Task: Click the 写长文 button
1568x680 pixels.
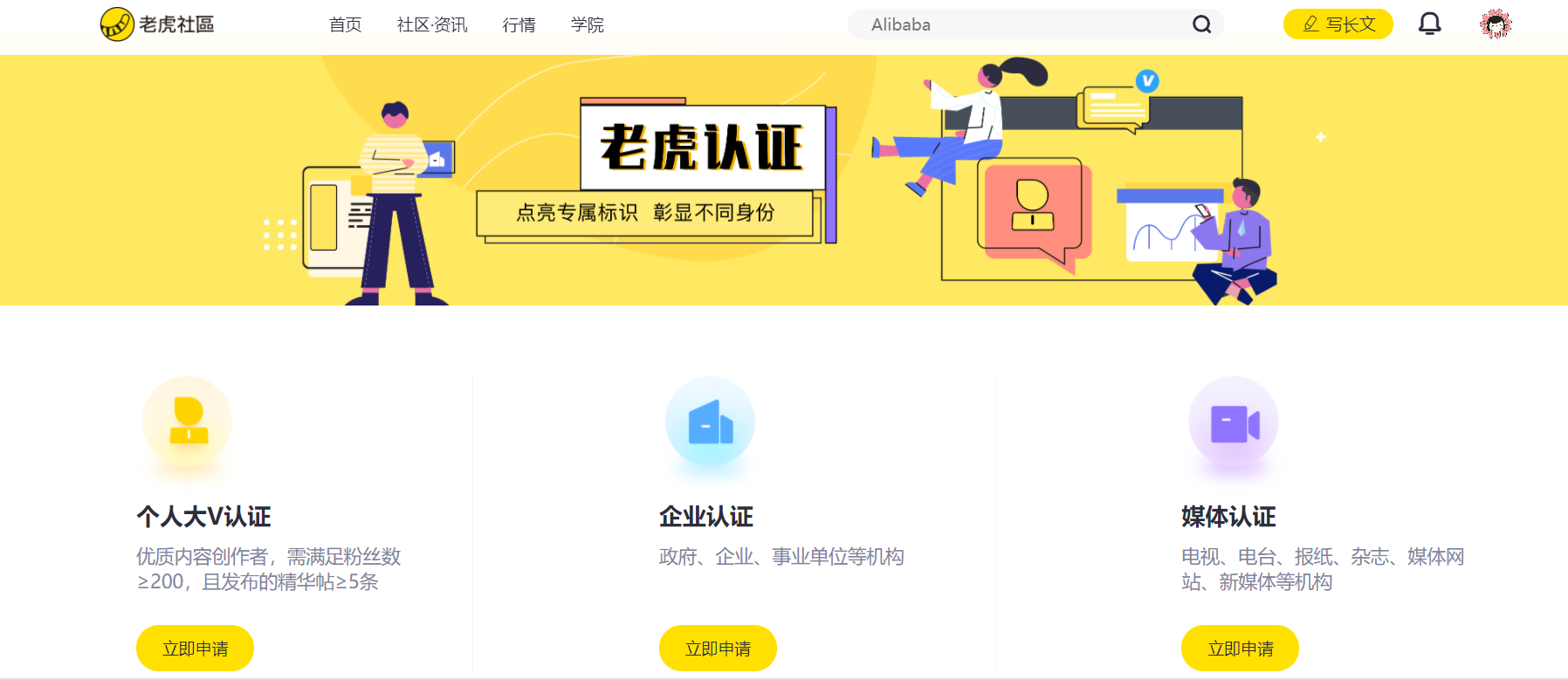Action: tap(1338, 24)
